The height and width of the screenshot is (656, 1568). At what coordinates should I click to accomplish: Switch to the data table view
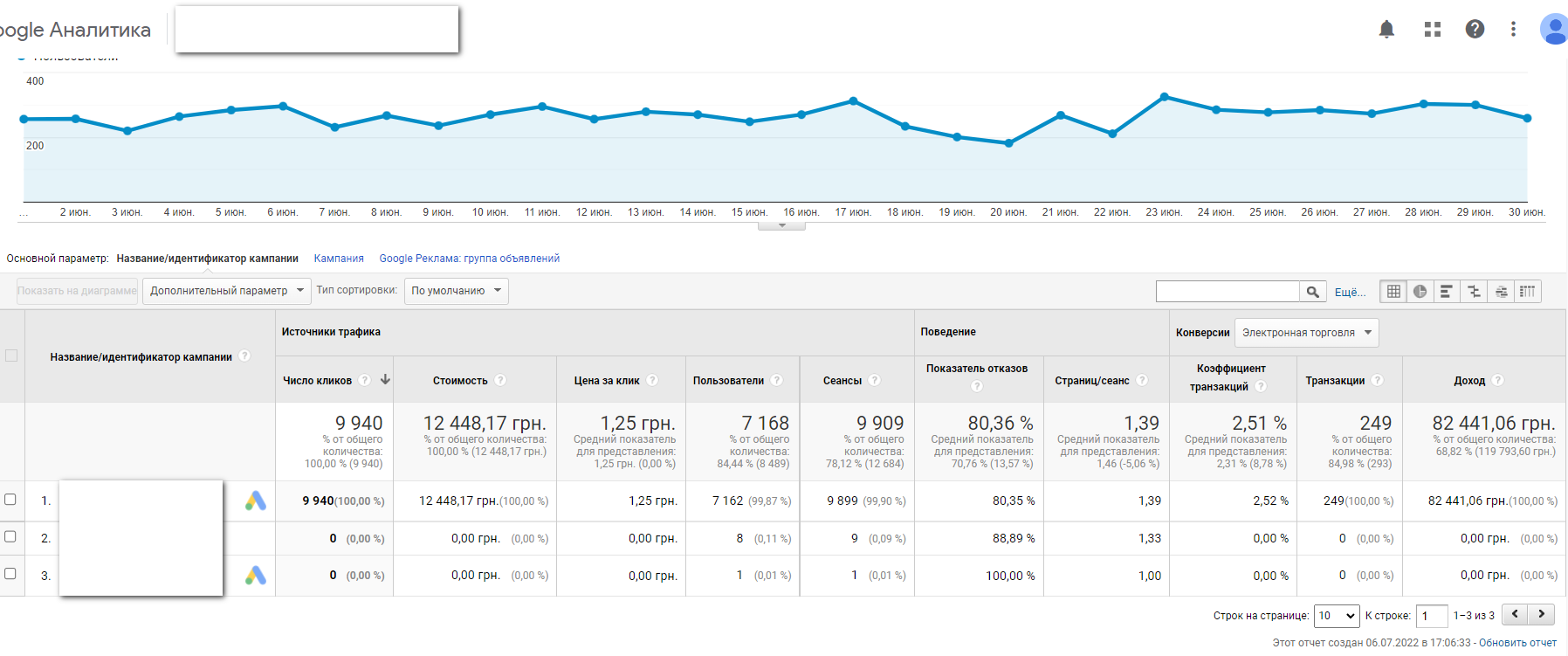click(x=1393, y=292)
